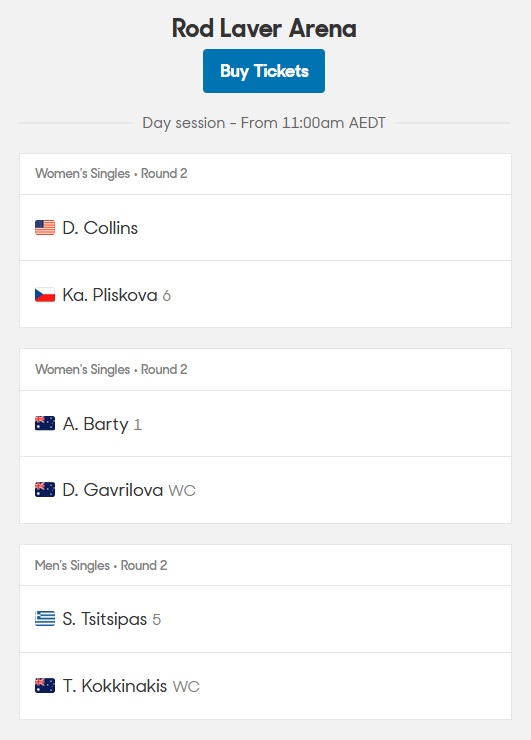Click the Australian flag beside A. Barty
Screen dimensions: 531x740
click(45, 423)
